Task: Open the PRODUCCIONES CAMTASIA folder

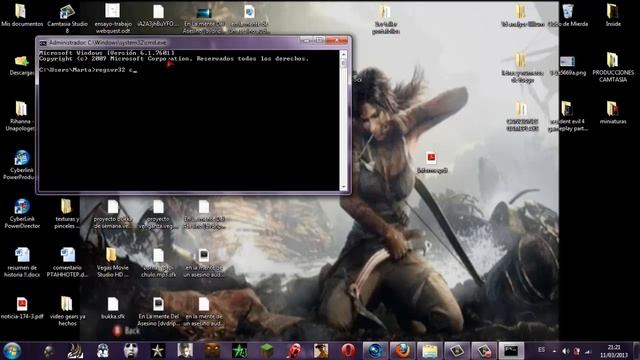Action: [x=613, y=68]
